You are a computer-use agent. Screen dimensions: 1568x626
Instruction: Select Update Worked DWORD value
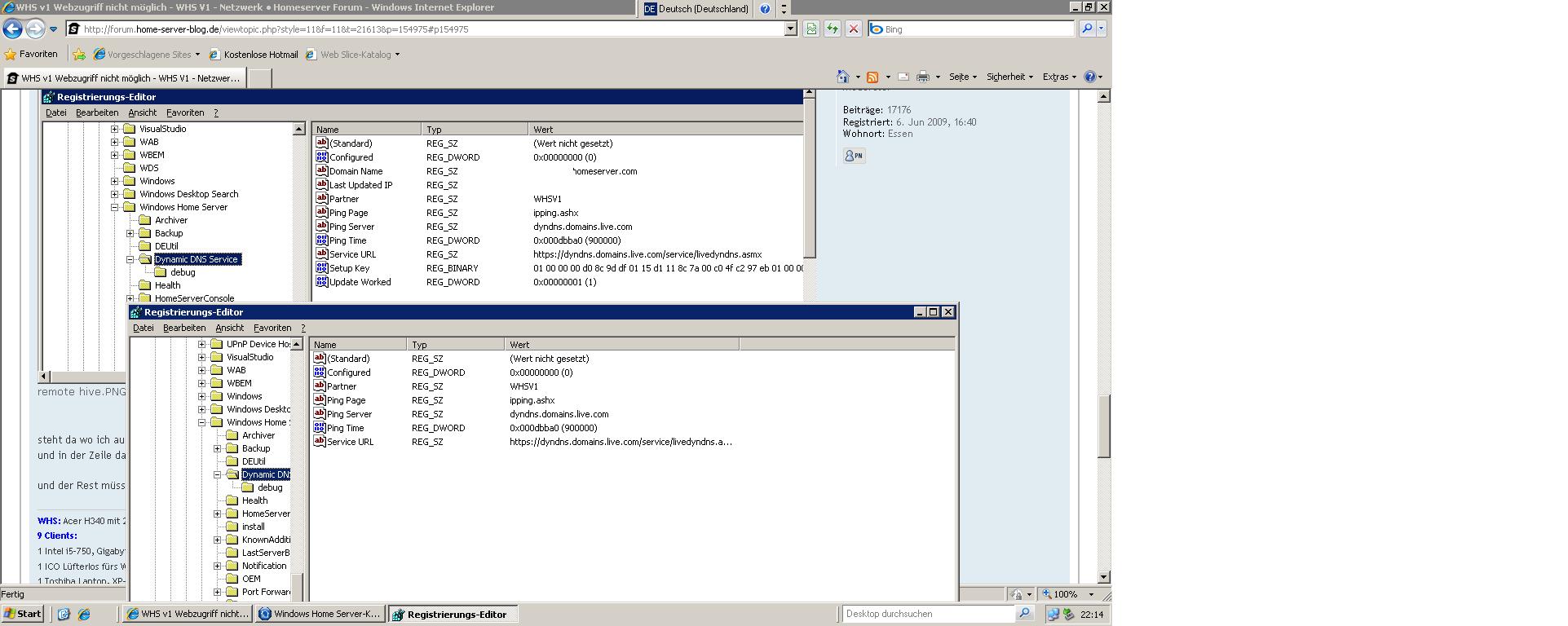pos(360,282)
